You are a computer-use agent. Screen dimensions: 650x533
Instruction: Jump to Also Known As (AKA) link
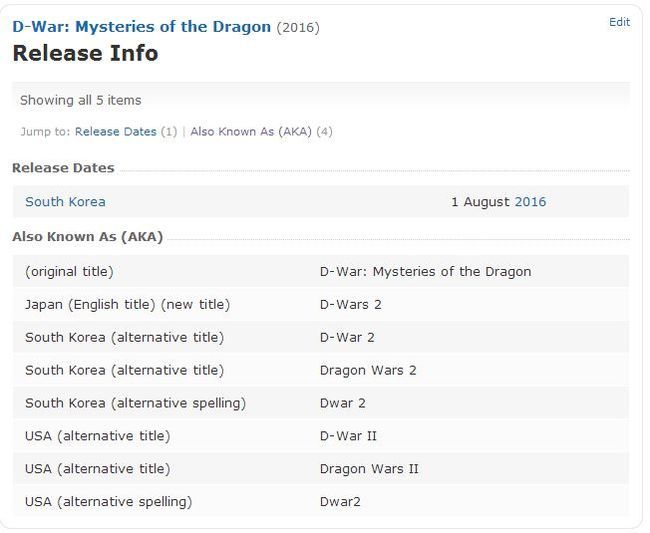point(251,131)
